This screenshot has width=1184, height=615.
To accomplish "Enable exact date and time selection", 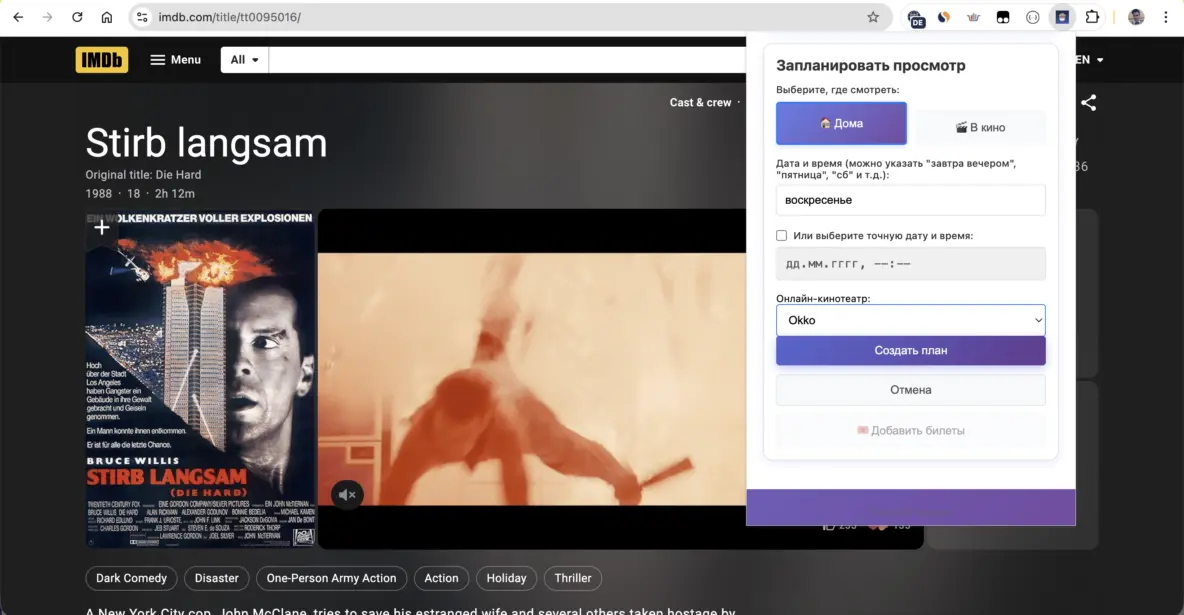I will coord(781,235).
